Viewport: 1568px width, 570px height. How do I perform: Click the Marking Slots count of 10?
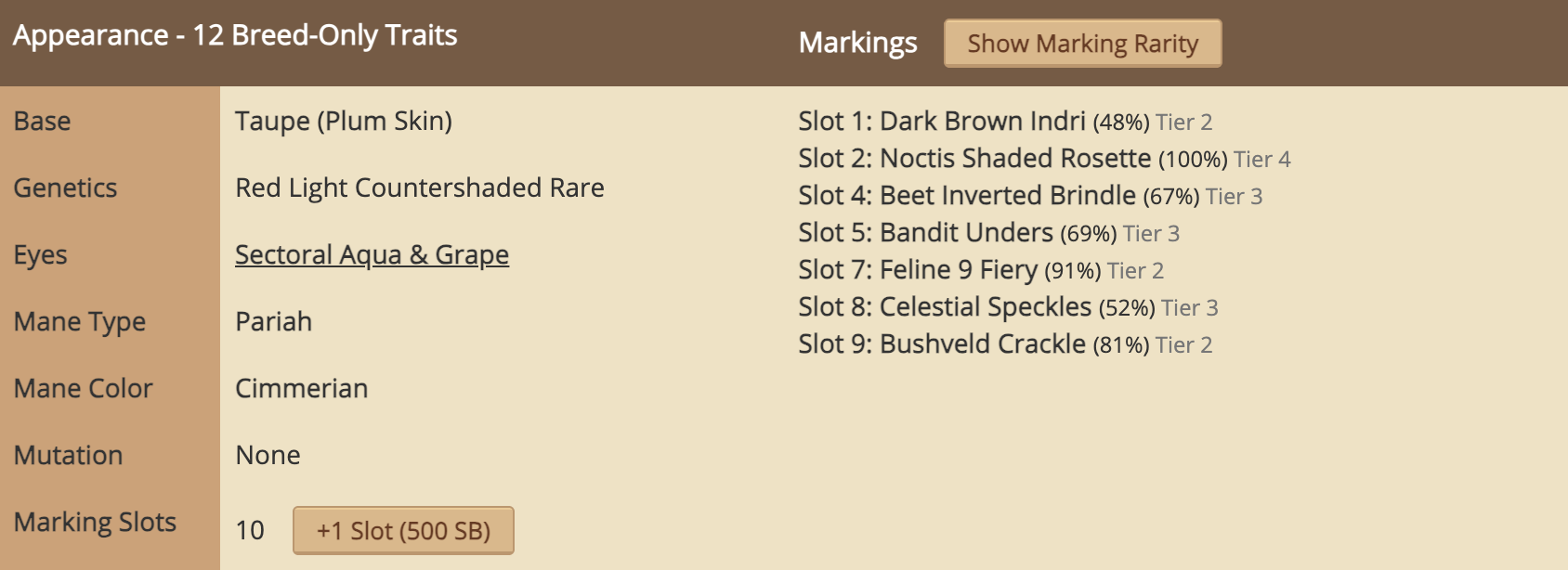click(x=250, y=530)
